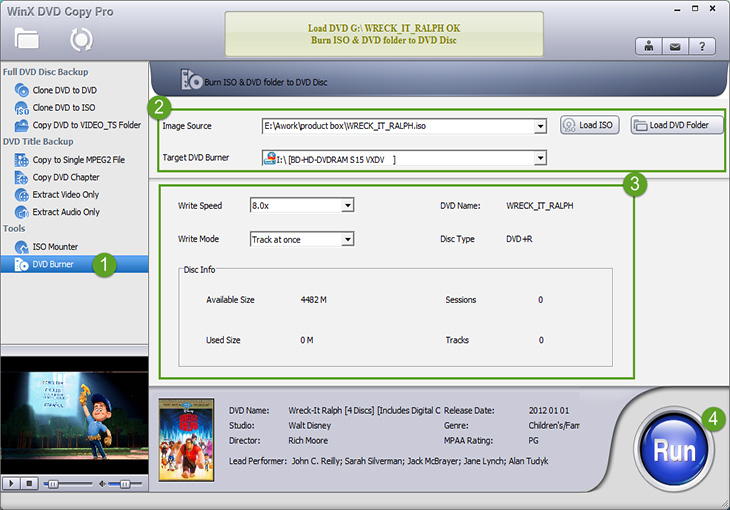The width and height of the screenshot is (730, 510).
Task: Click the refresh circular arrows icon
Action: [x=81, y=40]
